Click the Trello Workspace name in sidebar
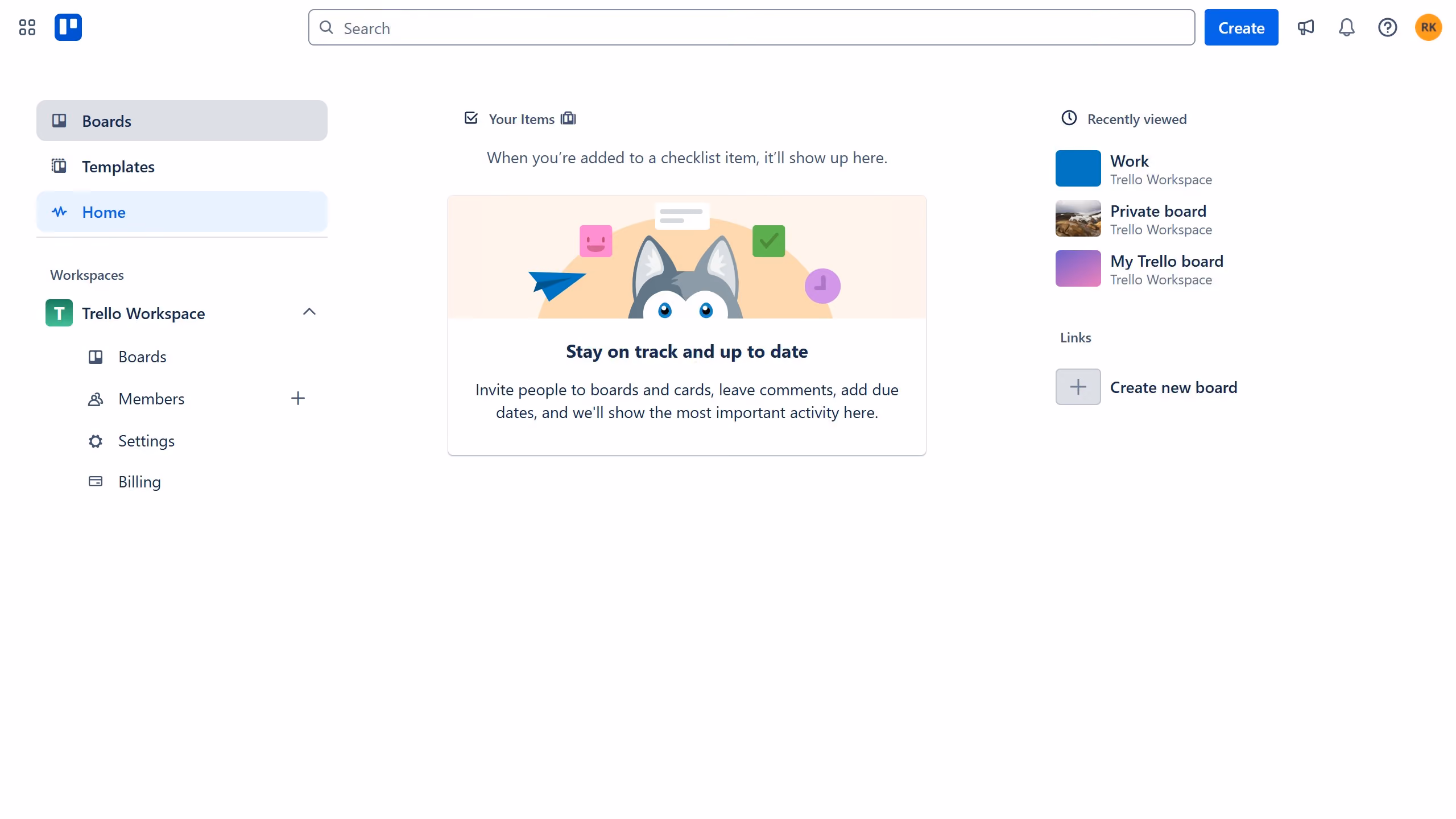Viewport: 1456px width, 819px height. (x=143, y=313)
